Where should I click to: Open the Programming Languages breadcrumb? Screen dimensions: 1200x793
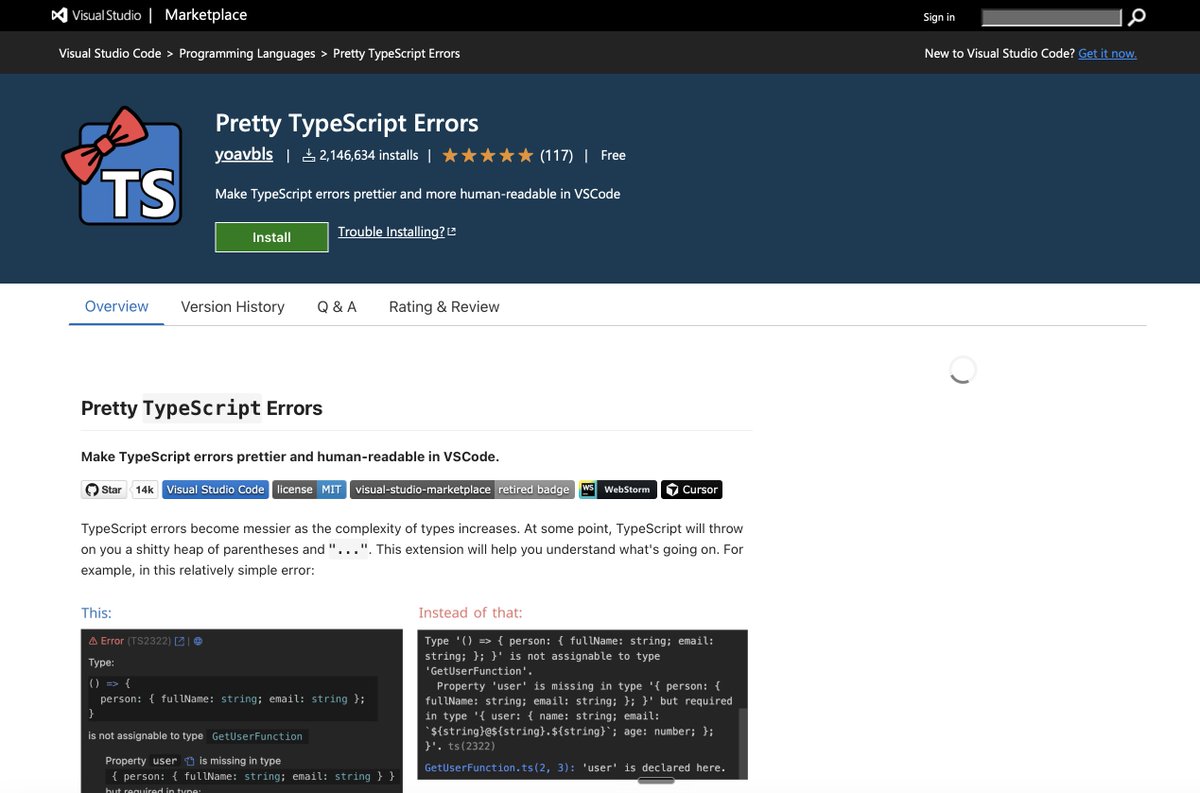[247, 53]
